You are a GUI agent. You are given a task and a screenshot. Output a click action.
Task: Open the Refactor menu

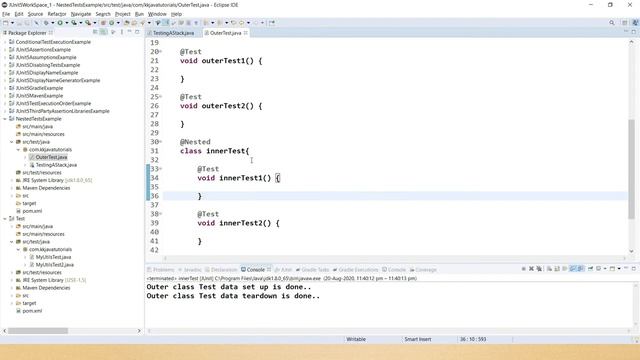coord(57,14)
